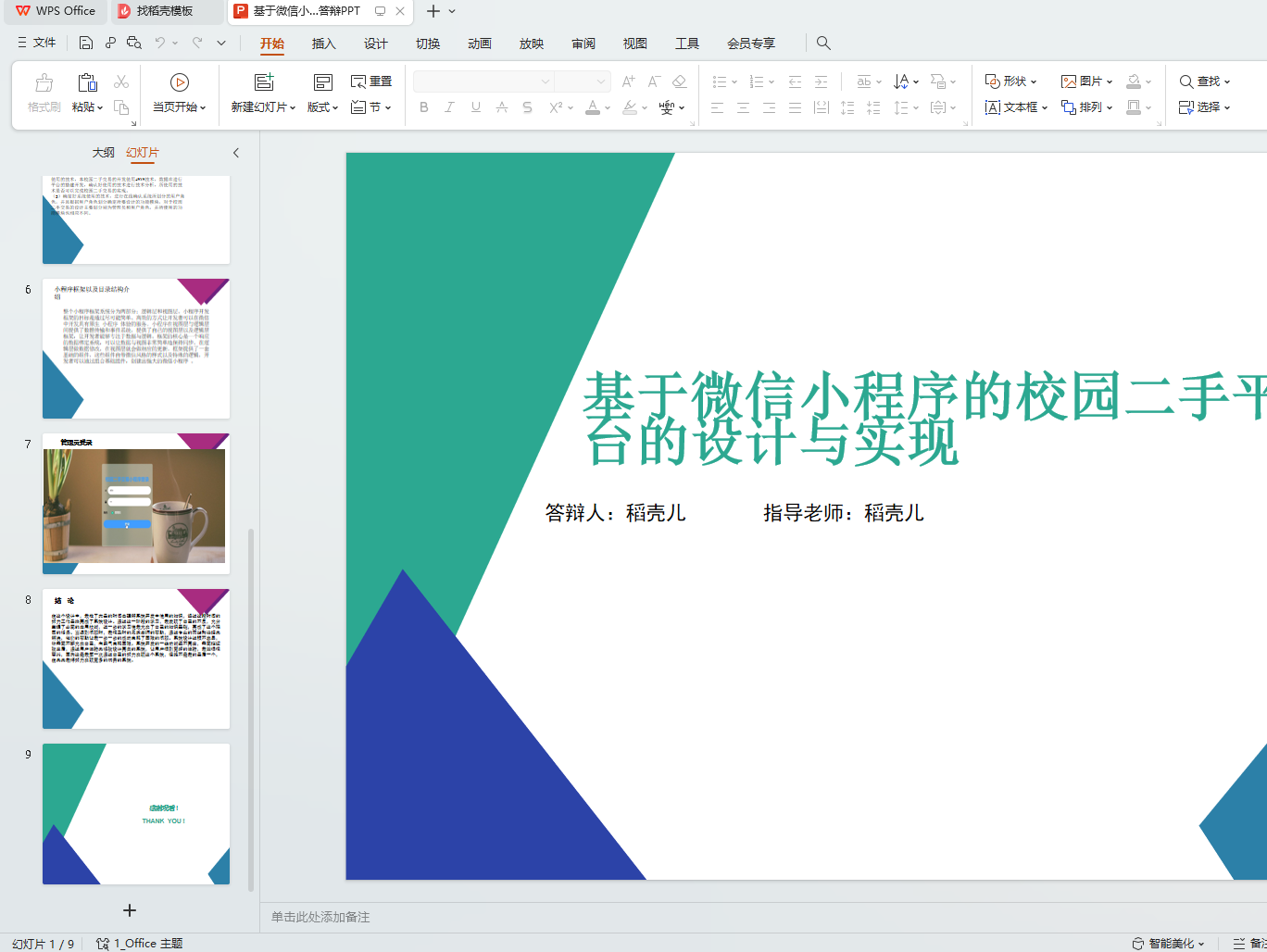Select slide 7 thumbnail
This screenshot has width=1267, height=952.
coord(136,504)
